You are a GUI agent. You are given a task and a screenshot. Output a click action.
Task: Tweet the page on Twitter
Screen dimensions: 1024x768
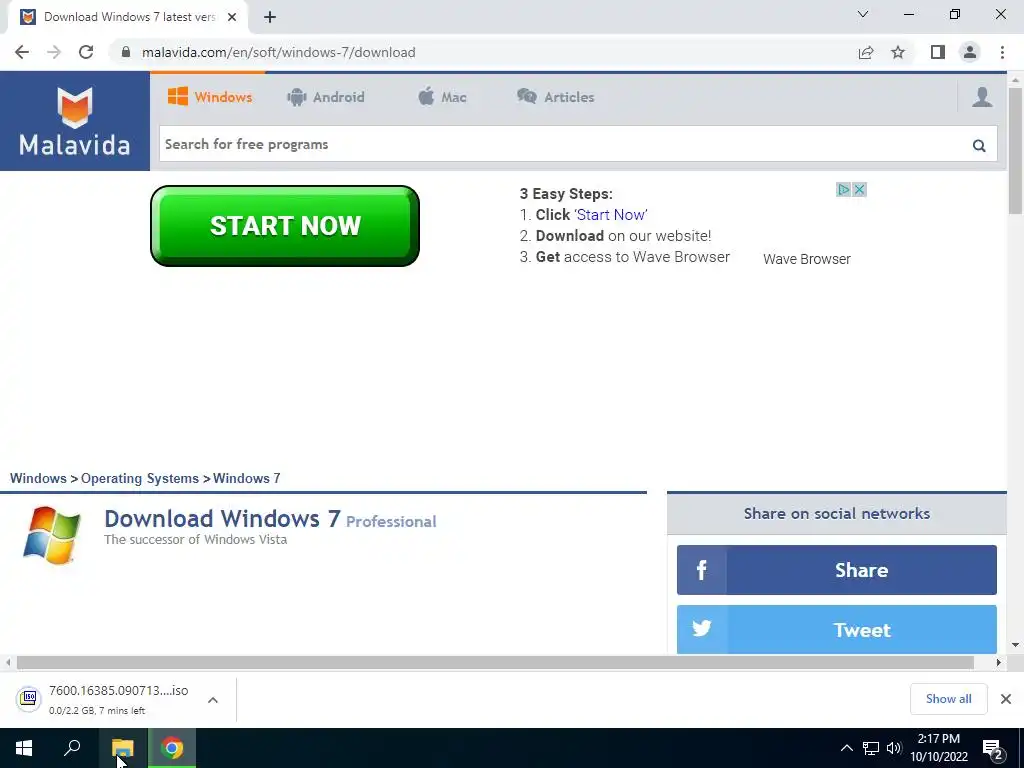[837, 630]
